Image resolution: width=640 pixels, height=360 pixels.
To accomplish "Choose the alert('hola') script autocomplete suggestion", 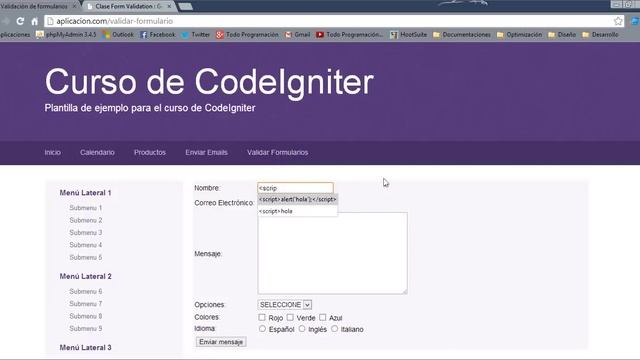I will 298,199.
